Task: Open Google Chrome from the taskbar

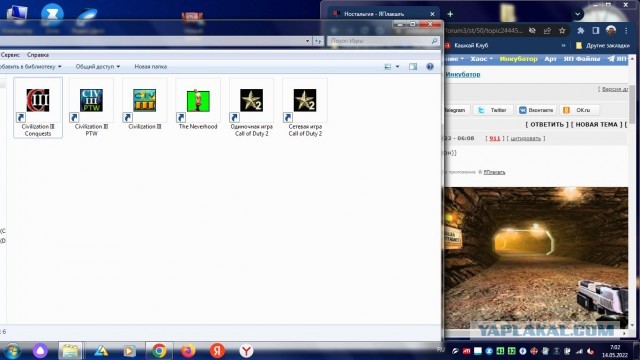Action: point(159,351)
